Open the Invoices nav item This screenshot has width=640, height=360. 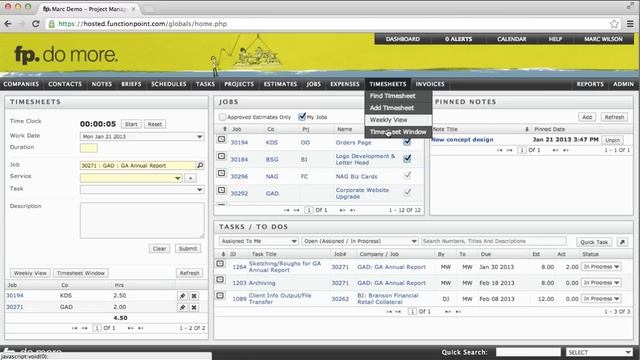[430, 84]
